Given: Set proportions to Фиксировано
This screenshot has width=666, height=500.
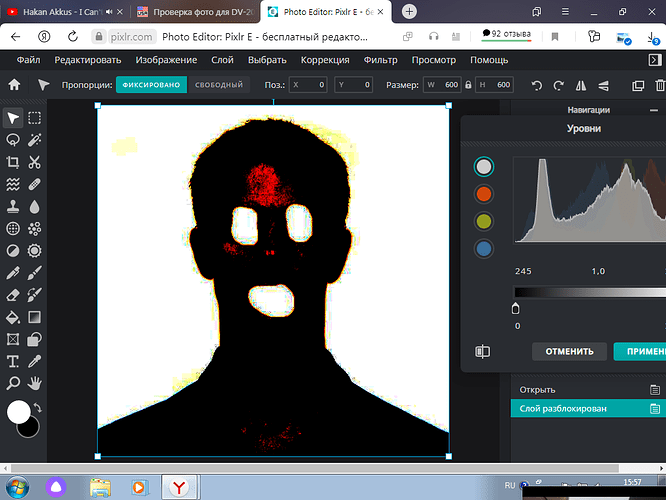Looking at the screenshot, I should 151,85.
